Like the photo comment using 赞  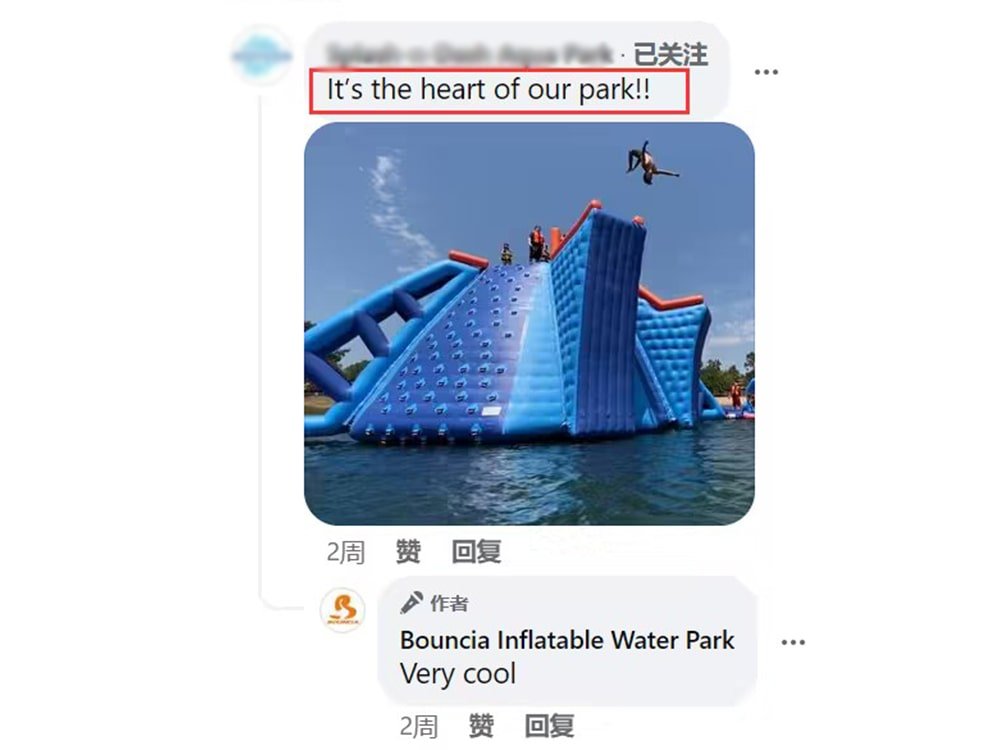(x=408, y=552)
